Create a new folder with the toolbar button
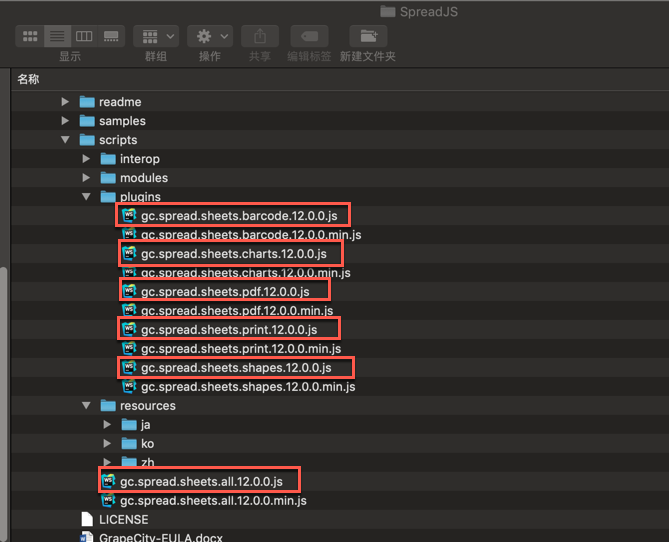The height and width of the screenshot is (542, 669). tap(367, 36)
